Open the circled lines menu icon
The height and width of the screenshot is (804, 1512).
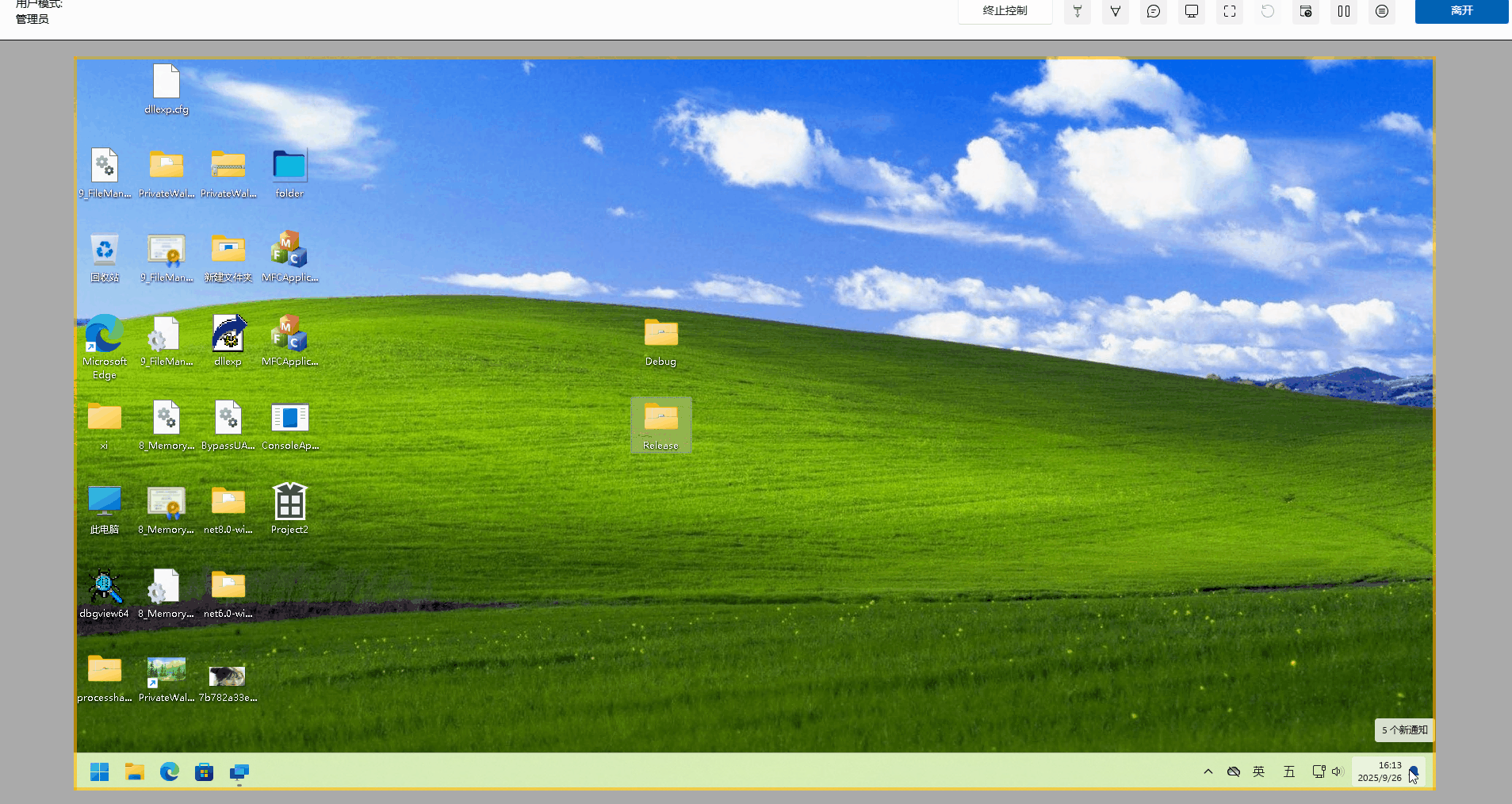(x=1382, y=11)
